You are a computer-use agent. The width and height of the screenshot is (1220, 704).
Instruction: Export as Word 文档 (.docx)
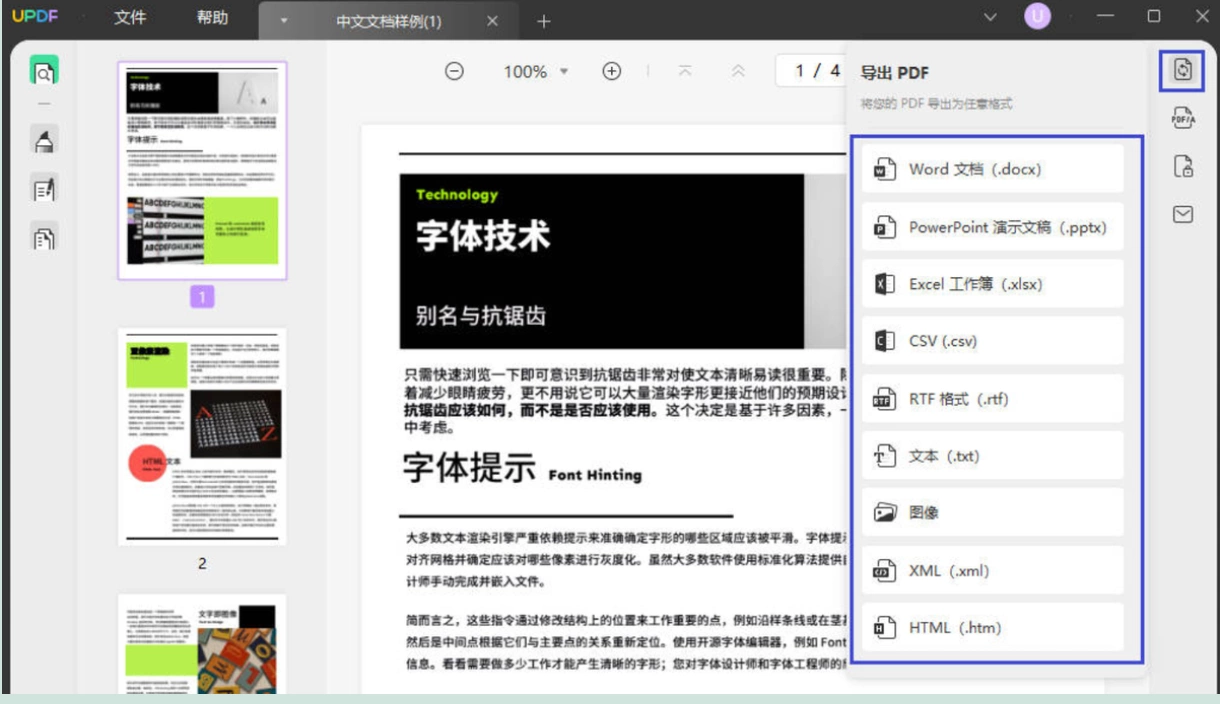993,169
